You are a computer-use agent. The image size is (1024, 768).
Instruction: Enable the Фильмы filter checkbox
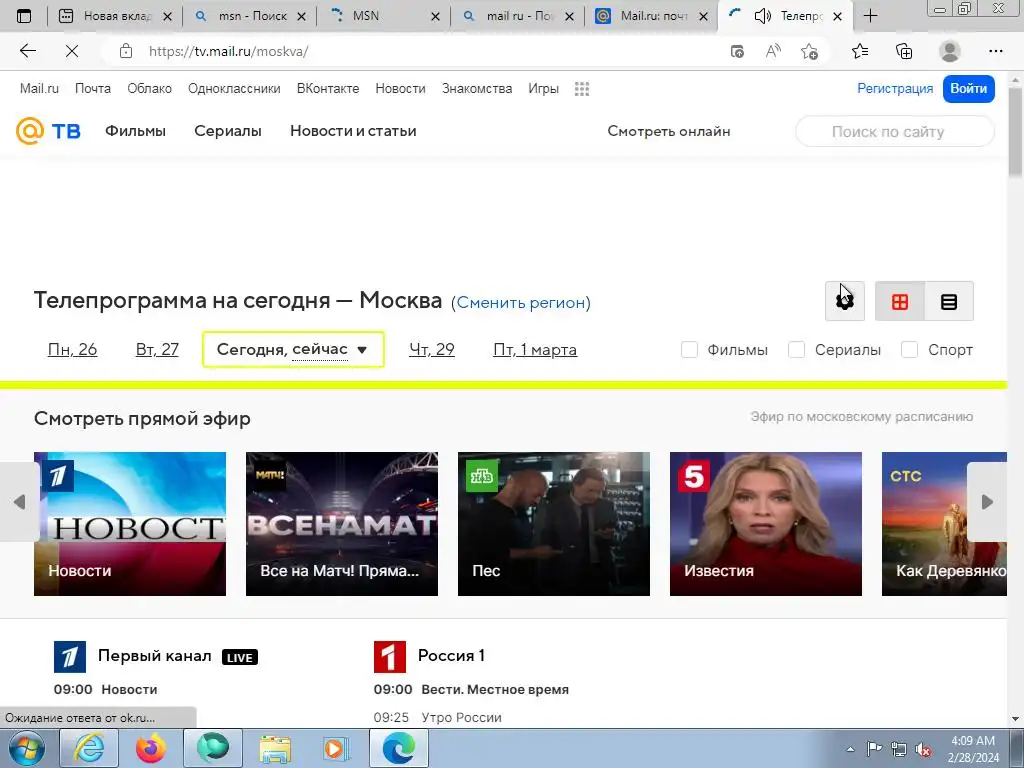click(x=689, y=349)
